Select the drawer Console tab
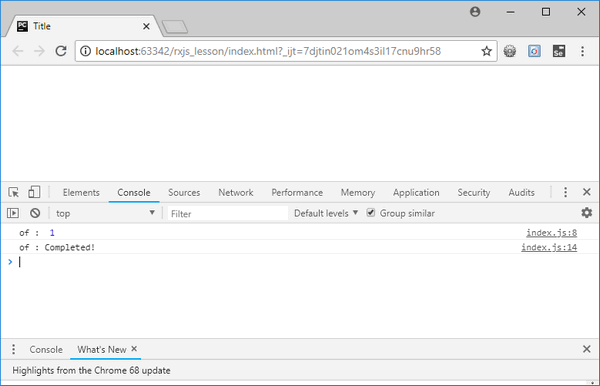Viewport: 600px width, 386px height. click(x=46, y=350)
